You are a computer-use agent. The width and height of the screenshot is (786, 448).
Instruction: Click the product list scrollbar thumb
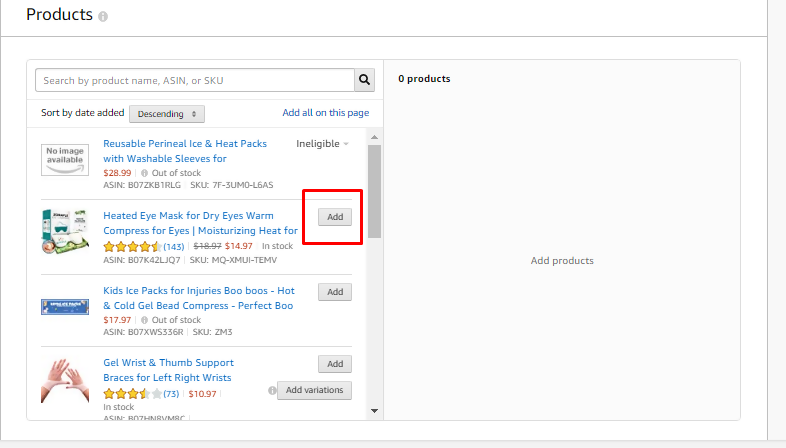point(374,191)
